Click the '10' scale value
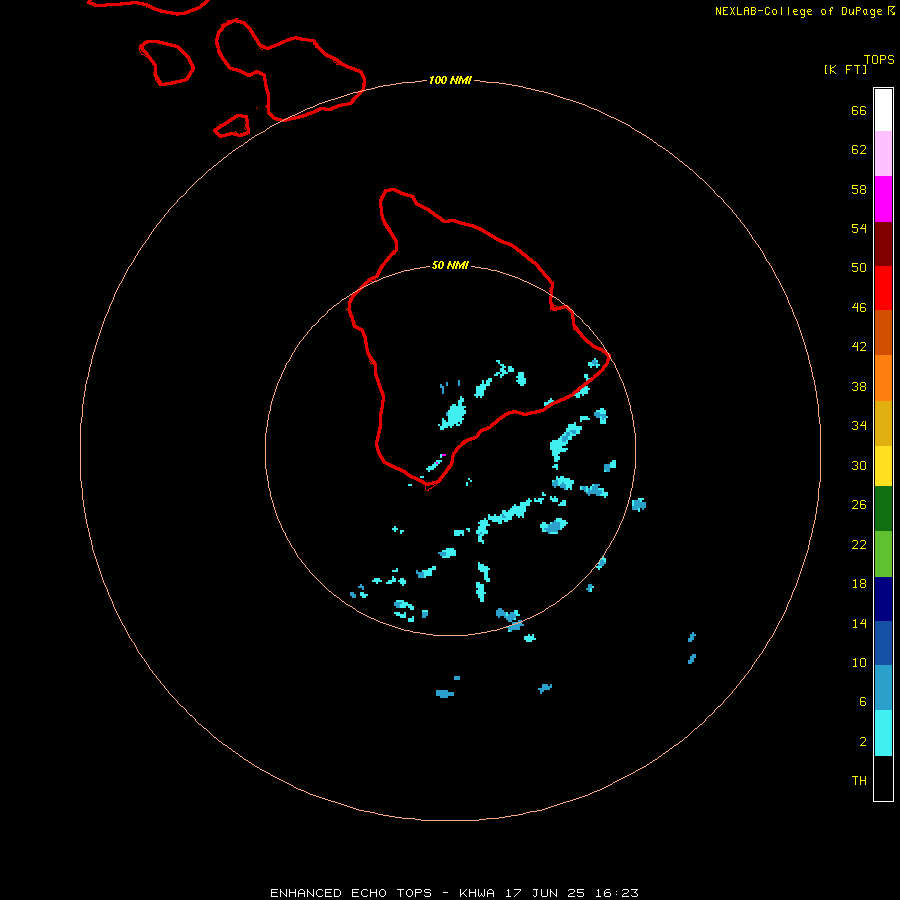Screen dimensions: 900x900 [x=859, y=662]
